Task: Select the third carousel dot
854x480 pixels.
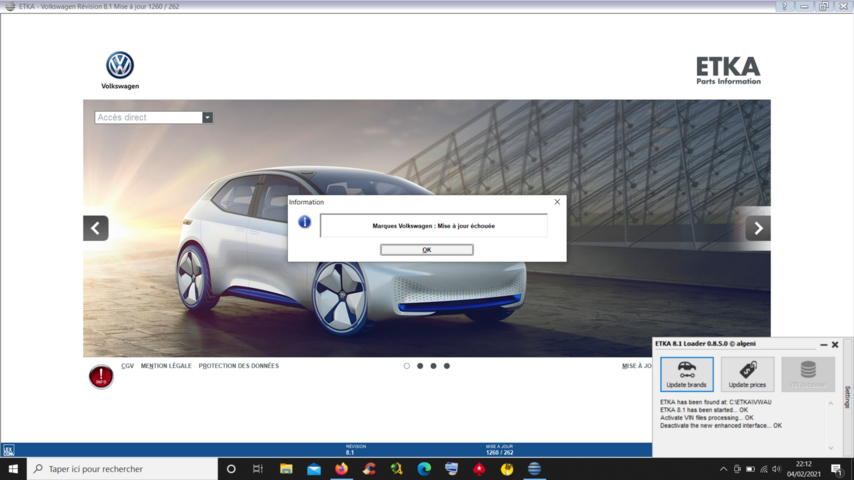Action: point(433,366)
